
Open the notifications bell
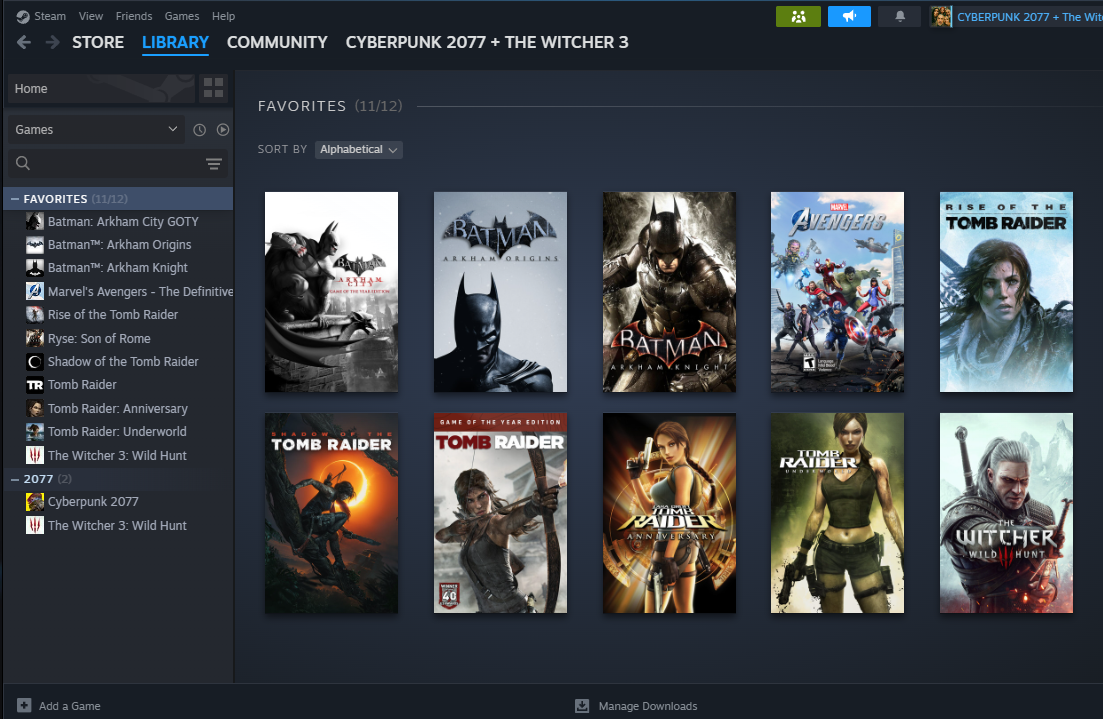pos(900,16)
